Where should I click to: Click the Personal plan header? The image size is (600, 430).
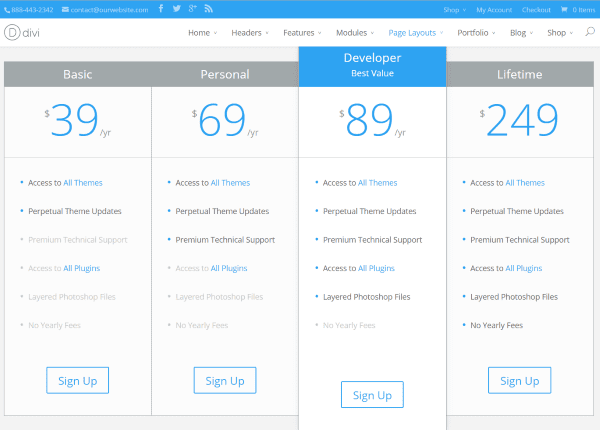click(225, 74)
